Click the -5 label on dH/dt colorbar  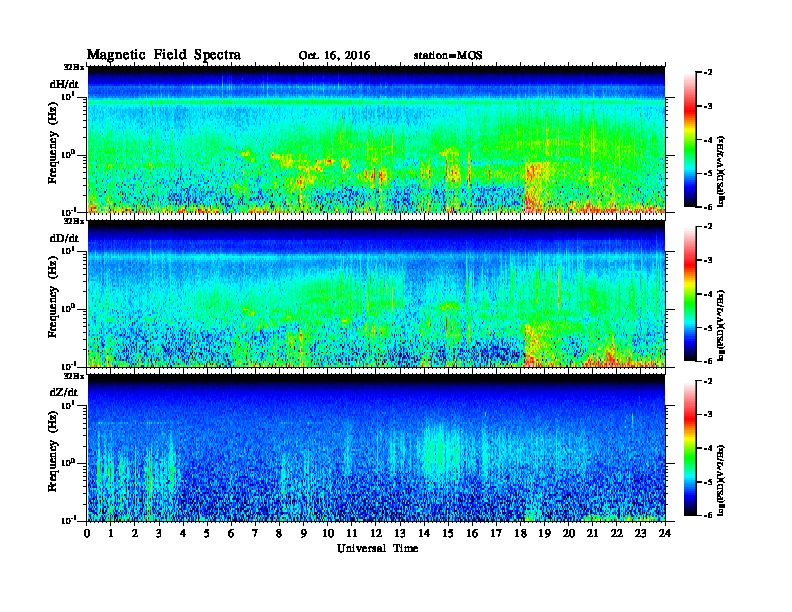click(x=708, y=173)
